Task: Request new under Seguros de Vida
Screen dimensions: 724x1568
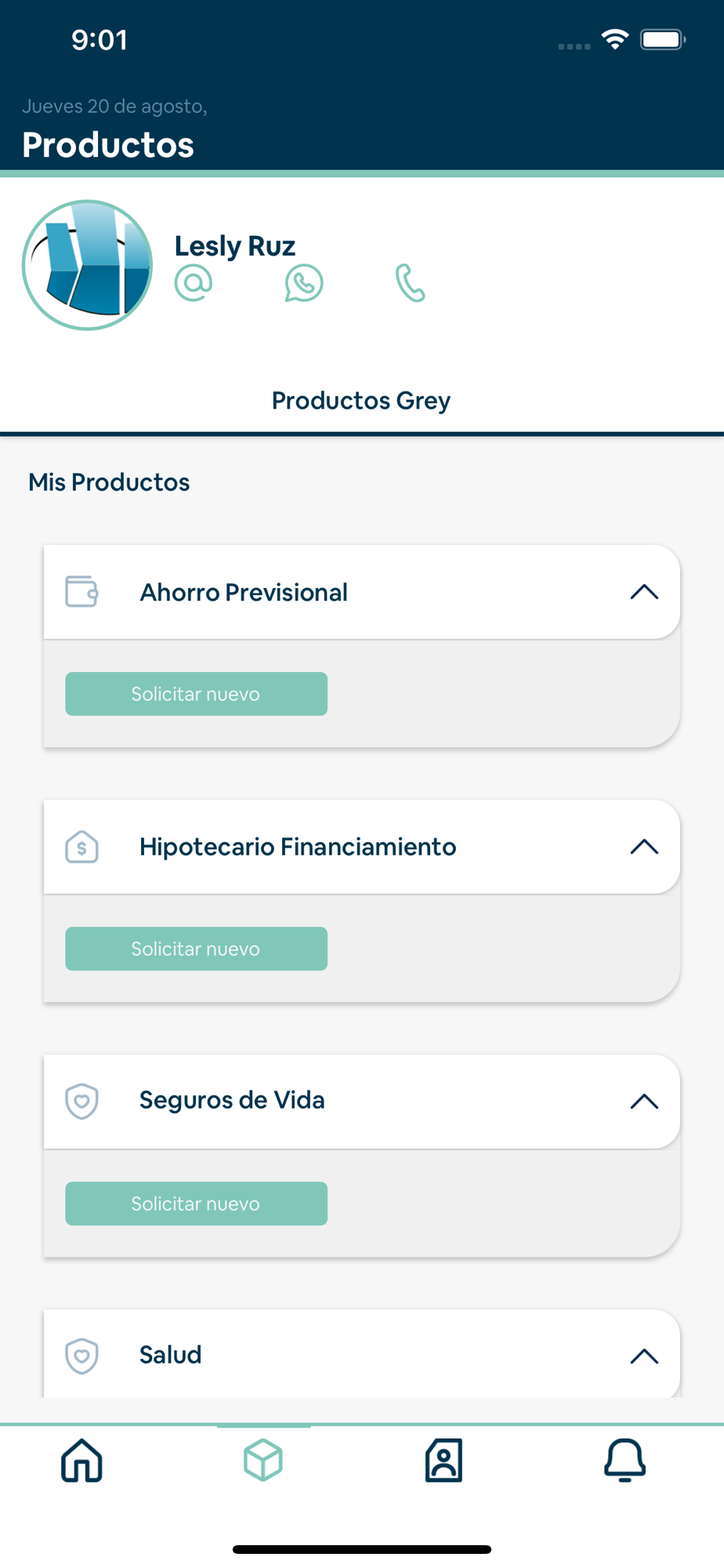Action: coord(196,1203)
